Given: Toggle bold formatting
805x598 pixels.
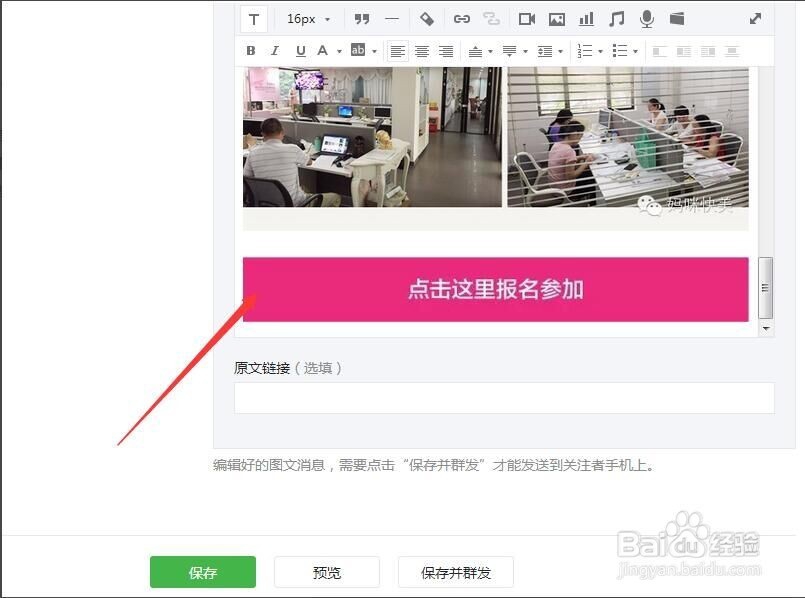Looking at the screenshot, I should pos(251,51).
